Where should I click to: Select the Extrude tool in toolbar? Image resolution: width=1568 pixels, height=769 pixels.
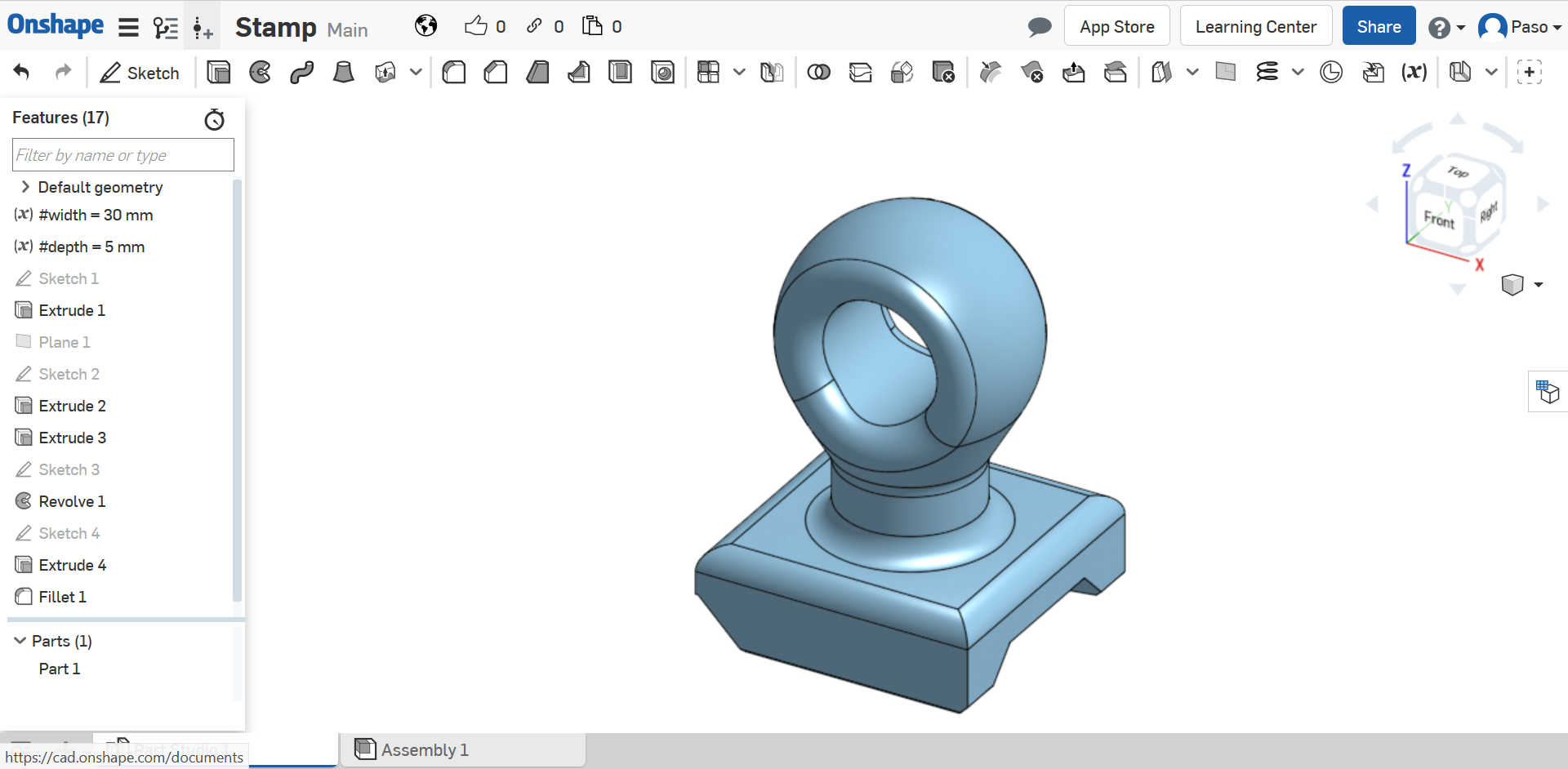tap(218, 73)
